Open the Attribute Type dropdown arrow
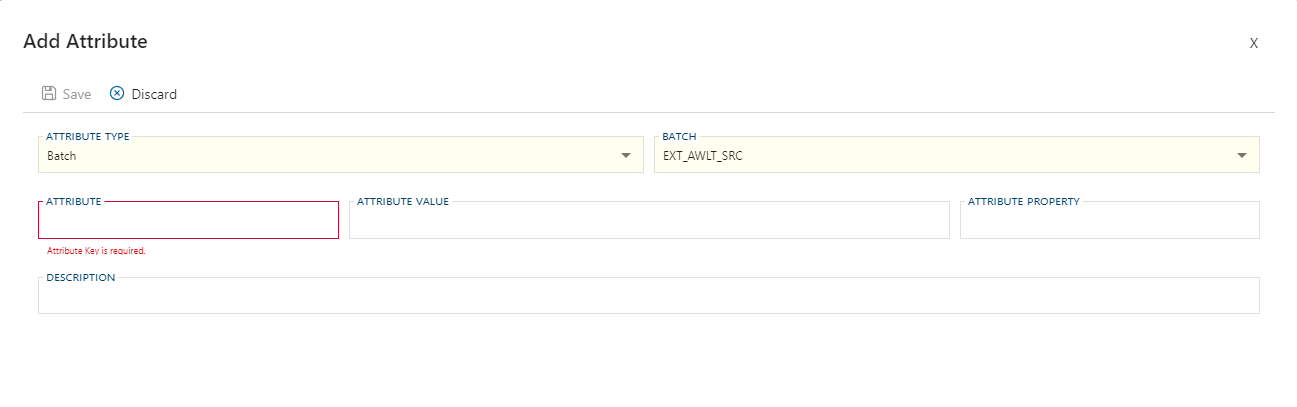The image size is (1297, 407). tap(626, 156)
